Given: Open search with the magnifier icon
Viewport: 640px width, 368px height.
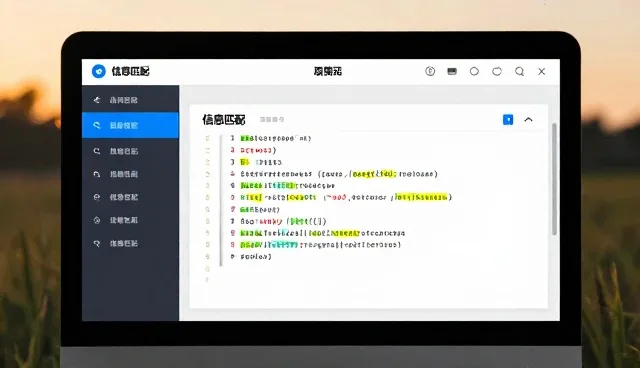Looking at the screenshot, I should 519,71.
